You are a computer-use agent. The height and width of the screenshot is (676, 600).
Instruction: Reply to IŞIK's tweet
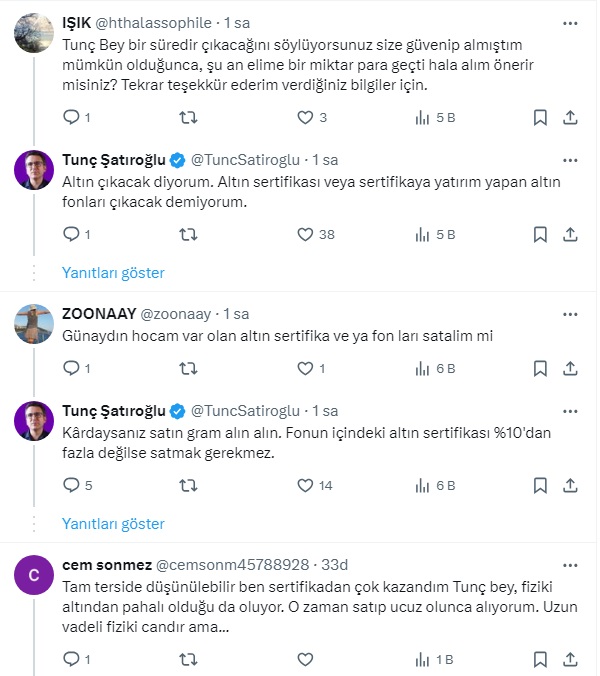(x=71, y=117)
